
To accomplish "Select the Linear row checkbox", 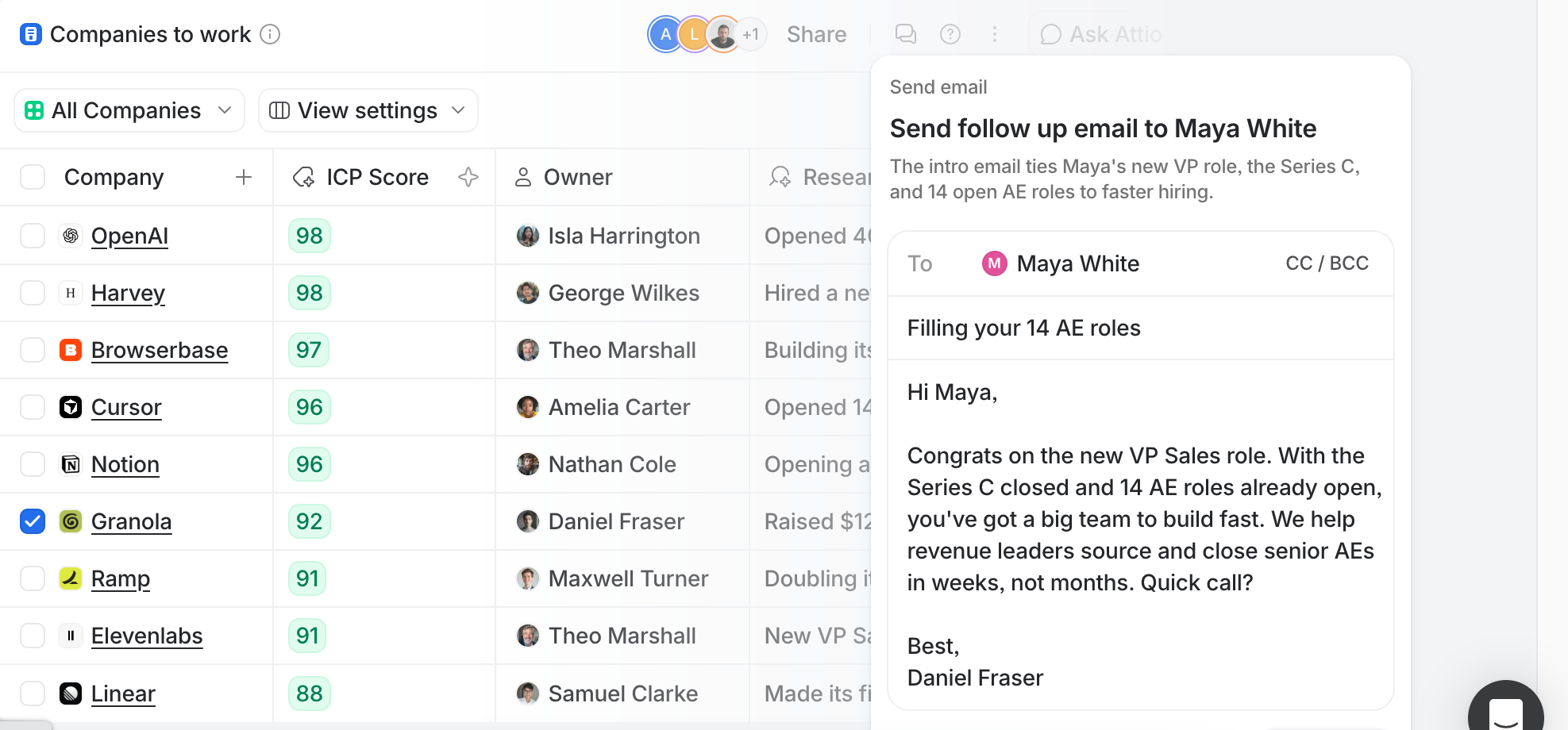I will 33,693.
